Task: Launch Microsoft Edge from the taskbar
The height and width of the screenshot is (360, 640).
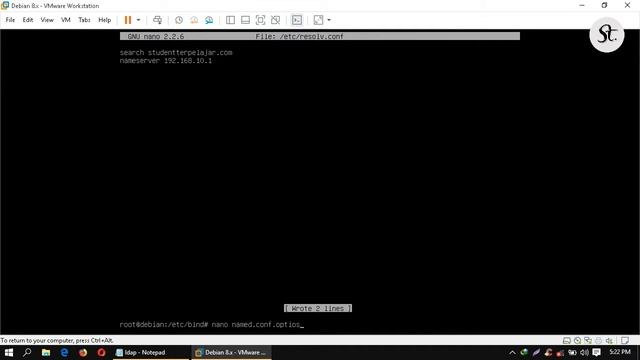Action: tap(64, 352)
